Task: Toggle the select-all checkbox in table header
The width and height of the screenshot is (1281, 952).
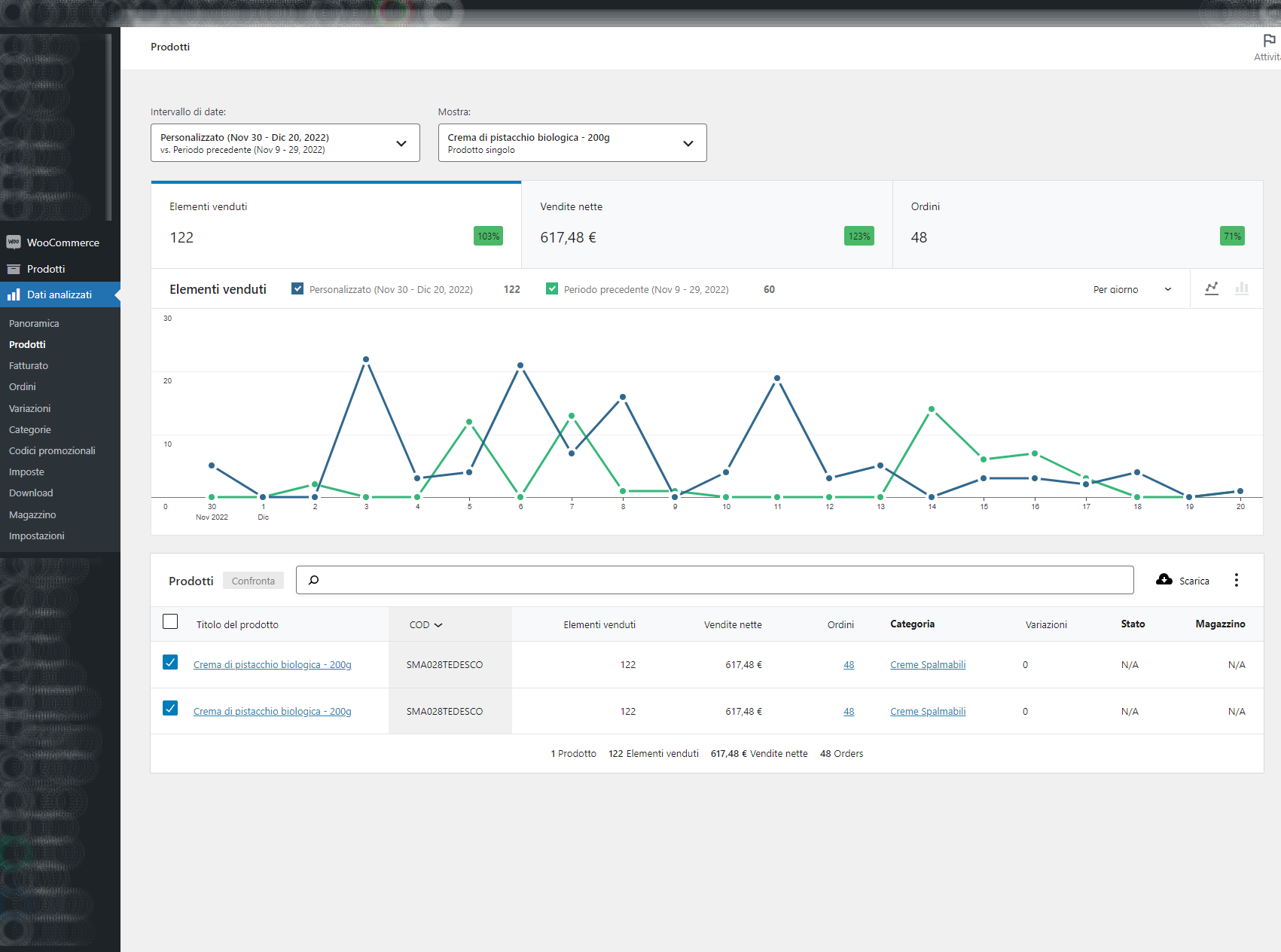Action: tap(170, 621)
